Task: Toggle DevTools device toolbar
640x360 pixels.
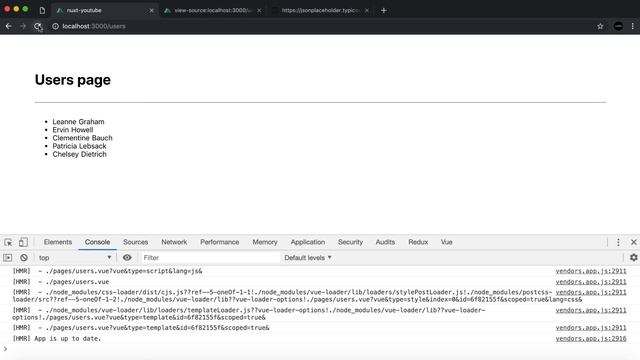Action: pyautogui.click(x=23, y=242)
